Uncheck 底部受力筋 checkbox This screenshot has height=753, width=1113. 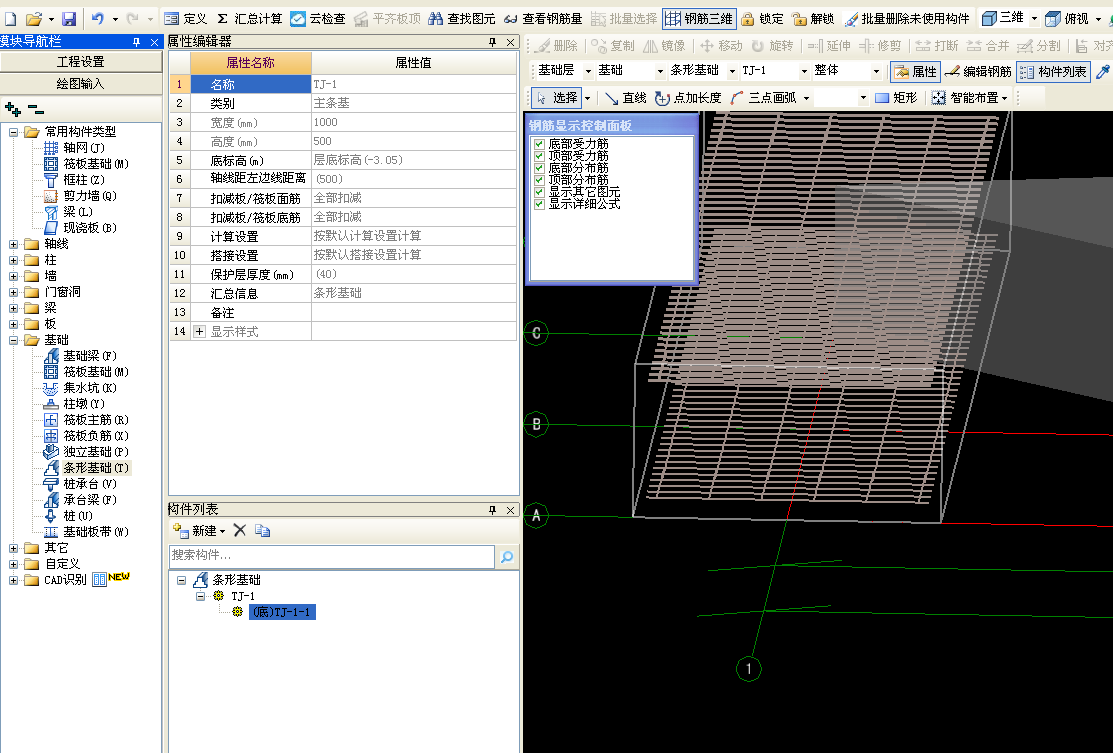pyautogui.click(x=539, y=144)
